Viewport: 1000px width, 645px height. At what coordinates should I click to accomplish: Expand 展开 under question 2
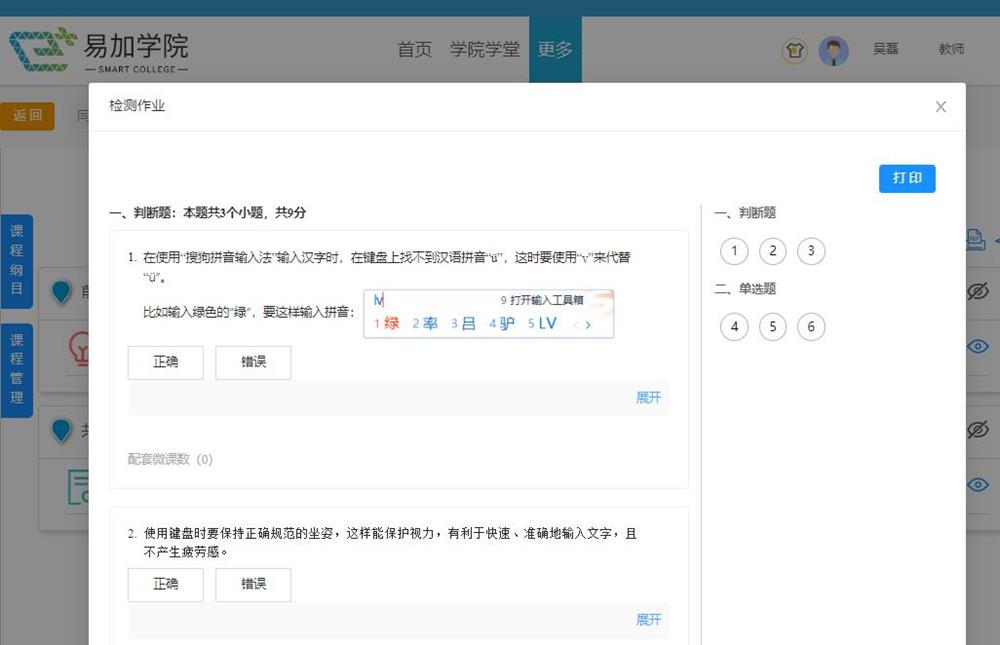coord(648,619)
